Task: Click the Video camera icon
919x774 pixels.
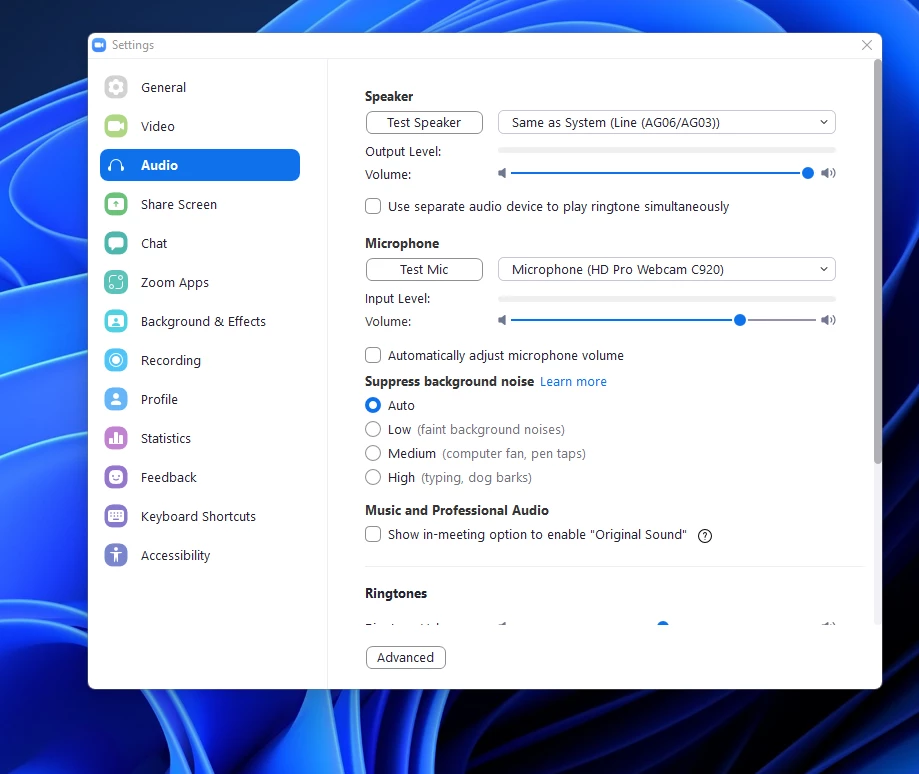Action: pyautogui.click(x=116, y=126)
